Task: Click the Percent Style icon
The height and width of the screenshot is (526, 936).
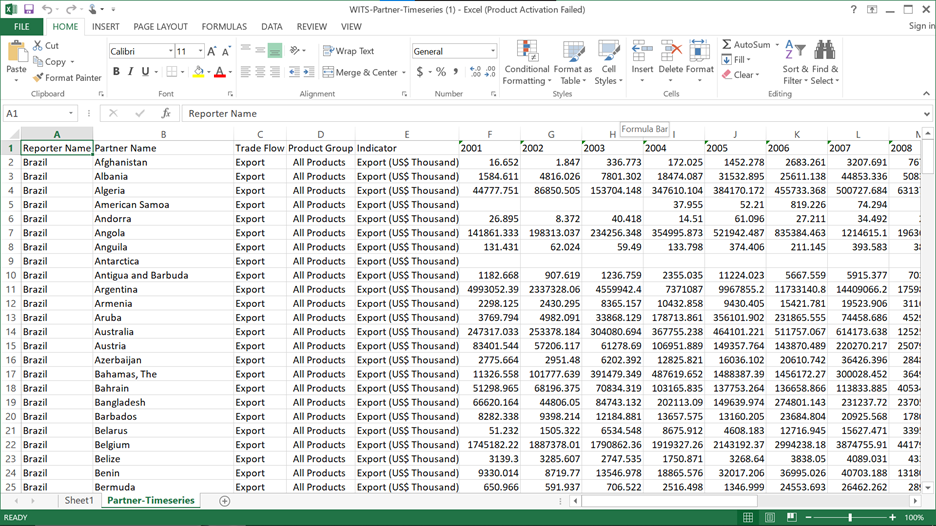Action: pyautogui.click(x=440, y=72)
